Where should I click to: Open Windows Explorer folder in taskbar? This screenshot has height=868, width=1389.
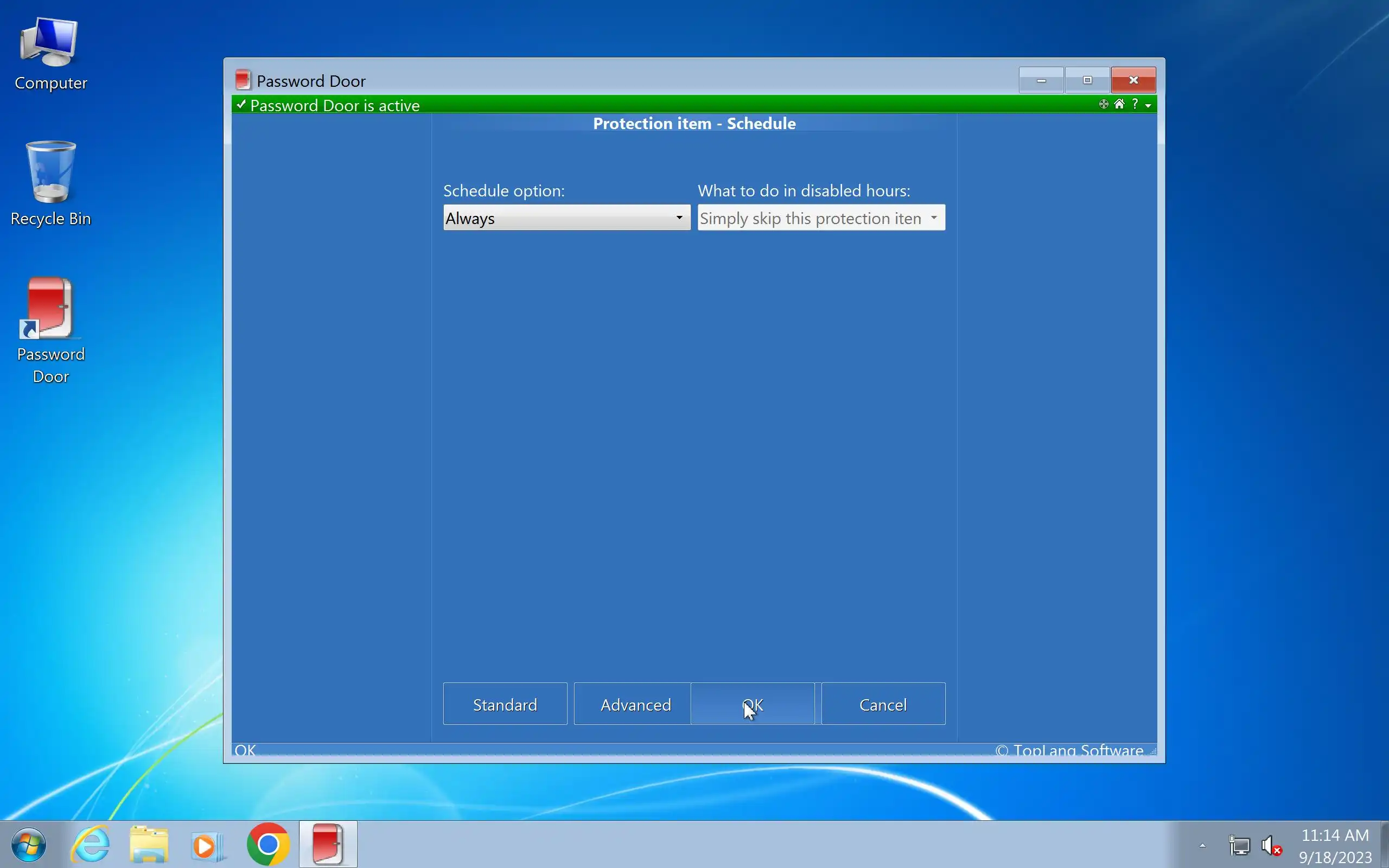(149, 845)
